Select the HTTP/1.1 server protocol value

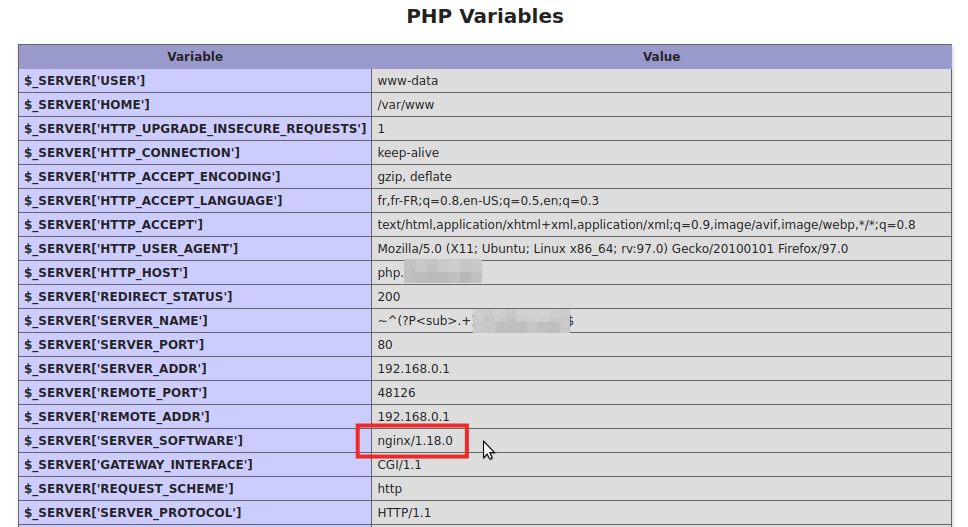[403, 513]
